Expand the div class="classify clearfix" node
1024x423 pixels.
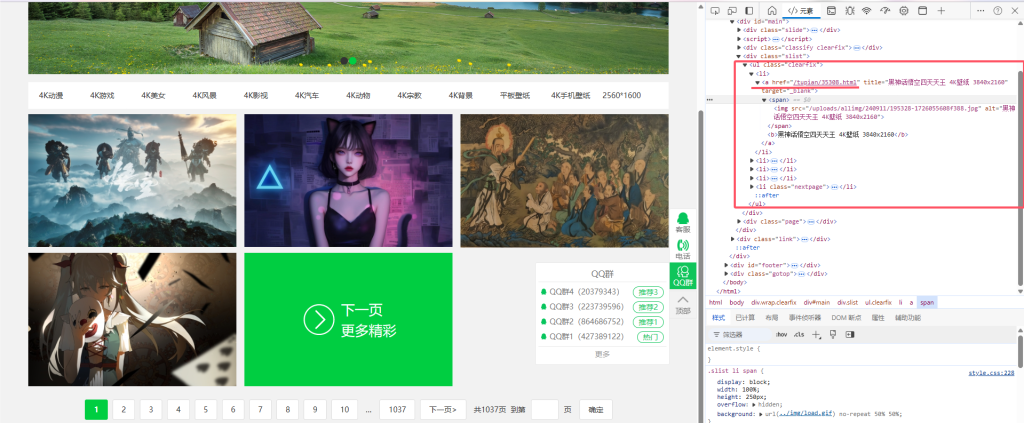tap(739, 48)
